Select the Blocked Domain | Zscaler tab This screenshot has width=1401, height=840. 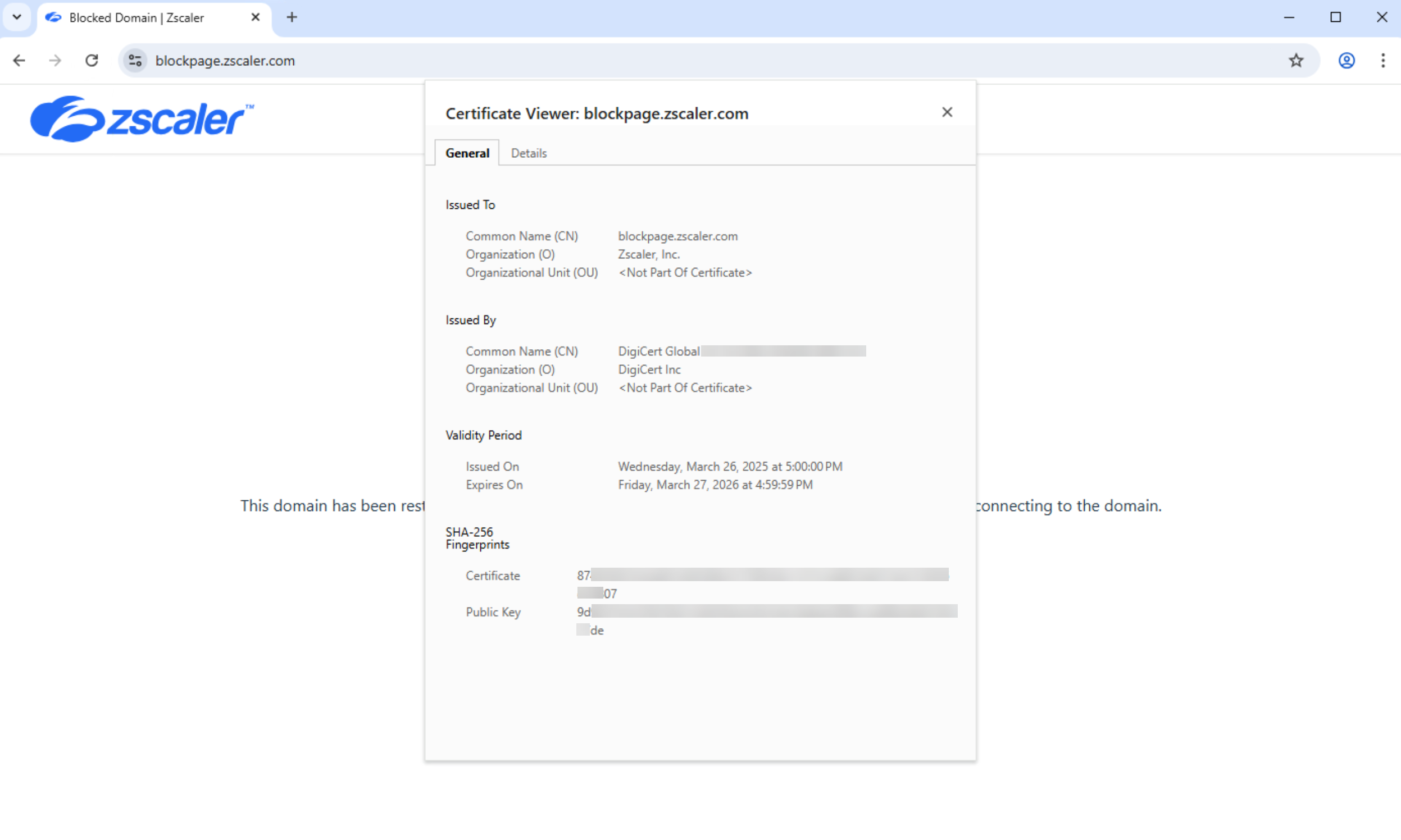pyautogui.click(x=136, y=17)
